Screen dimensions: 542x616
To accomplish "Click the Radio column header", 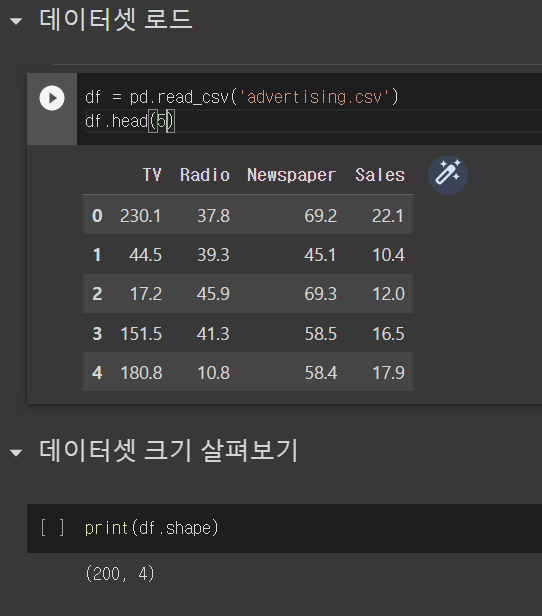I will coord(205,175).
